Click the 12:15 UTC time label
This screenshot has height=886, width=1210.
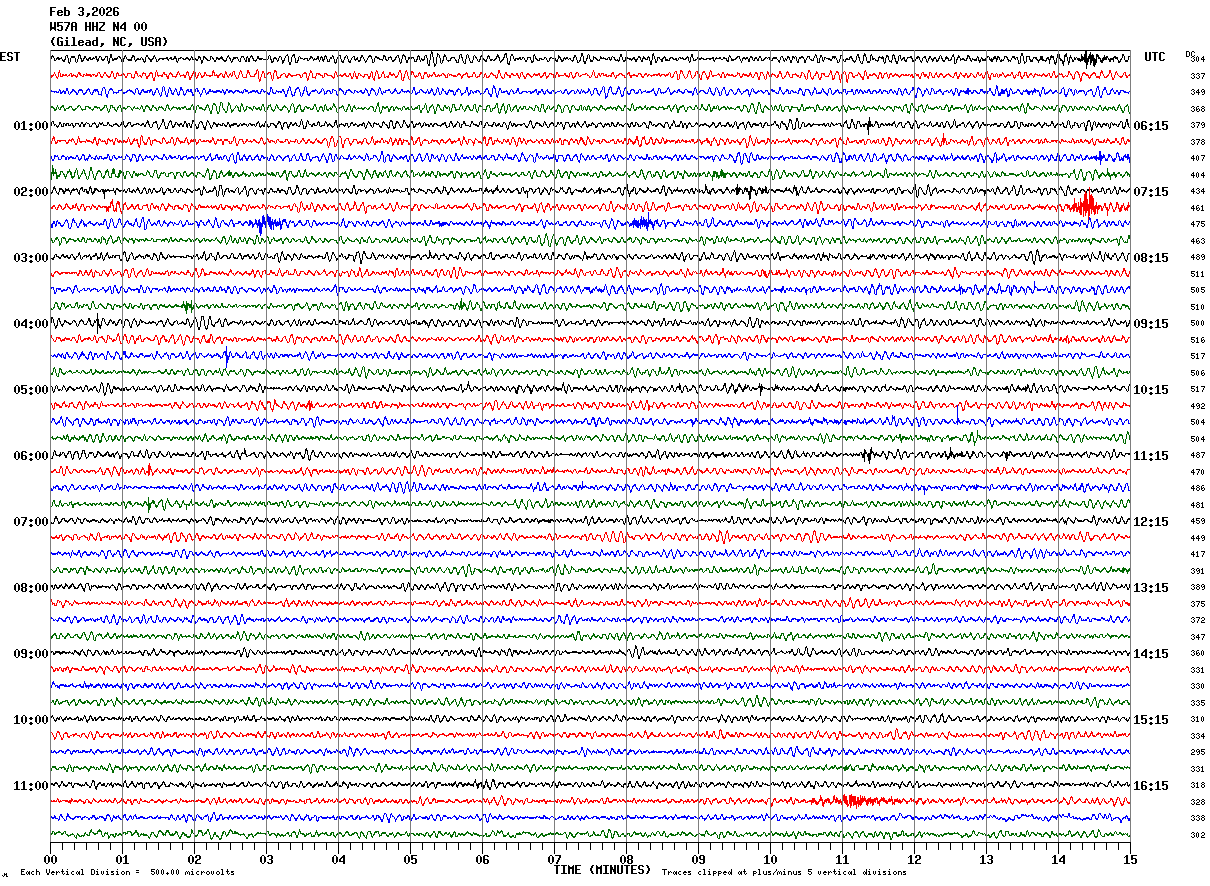click(1152, 522)
